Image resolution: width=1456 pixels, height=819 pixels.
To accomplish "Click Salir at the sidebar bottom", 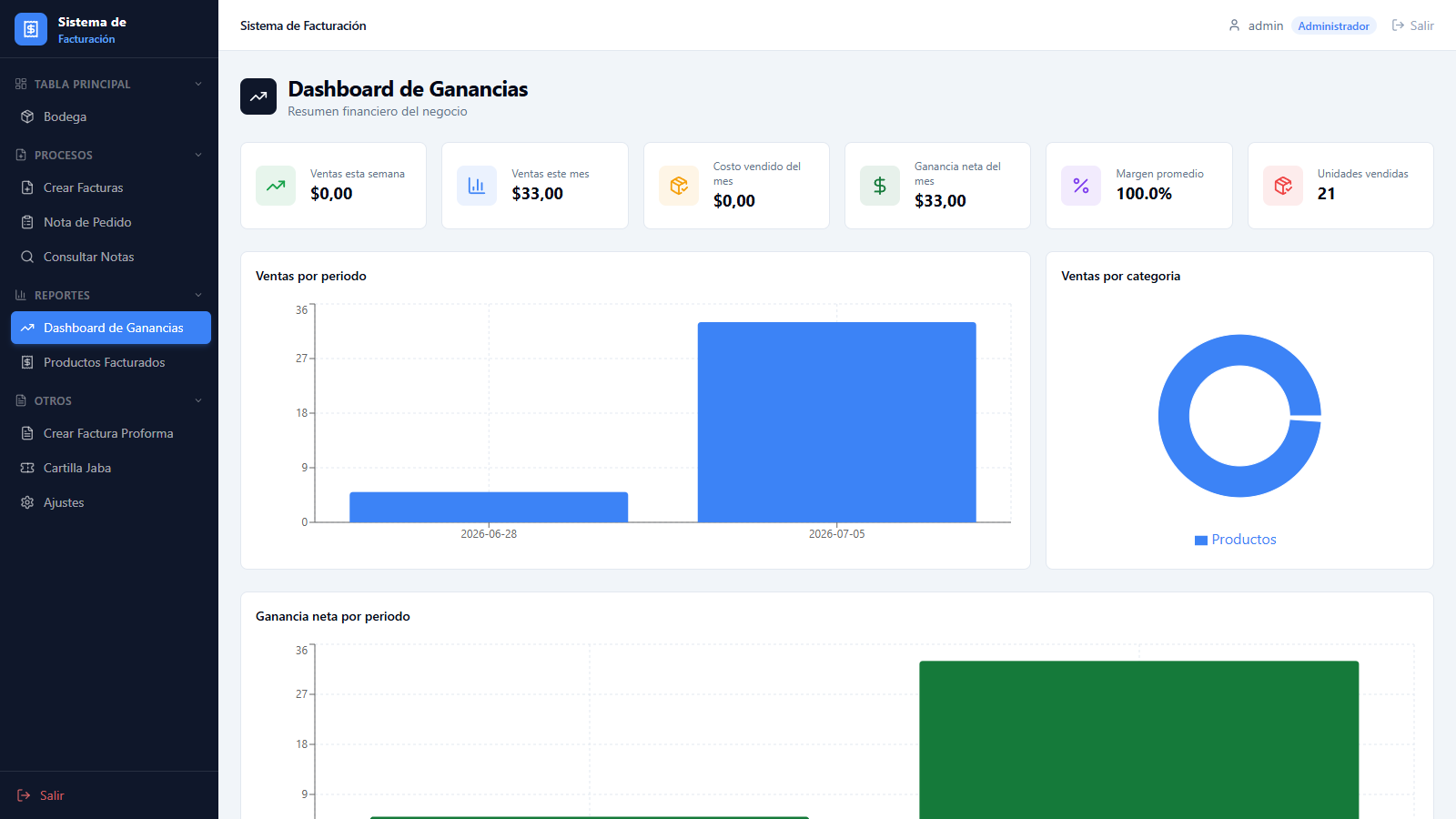I will [41, 795].
